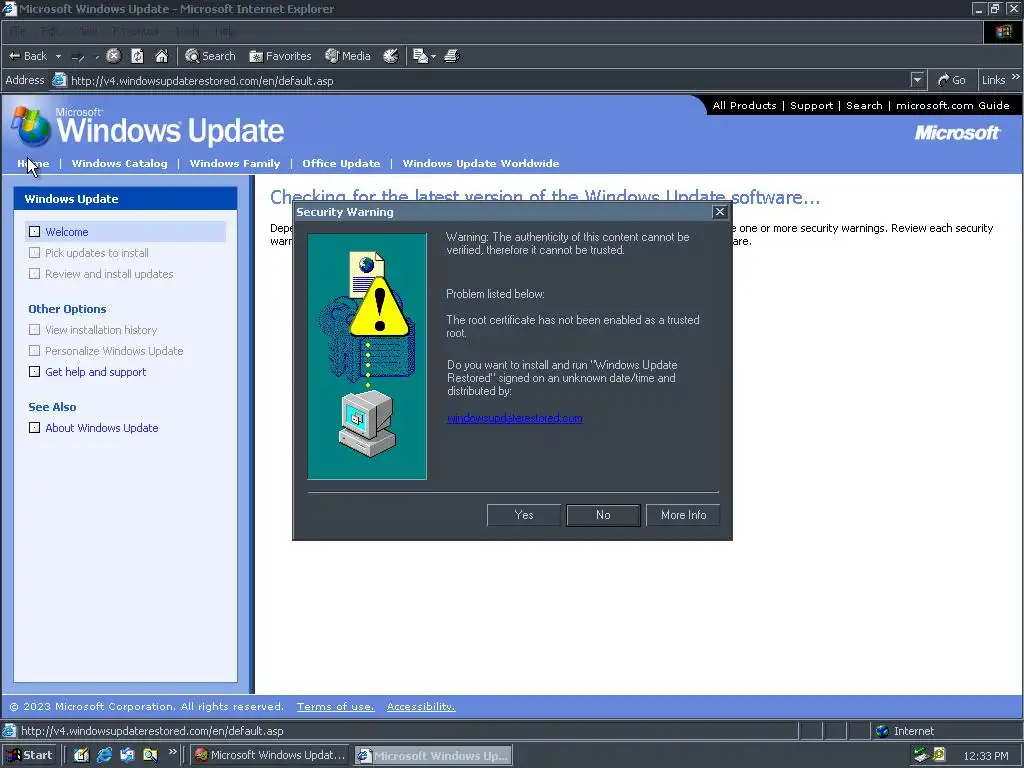The height and width of the screenshot is (768, 1024).
Task: Switch to the highlighted Microsoft Windows Up... taskbar button
Action: pos(434,755)
